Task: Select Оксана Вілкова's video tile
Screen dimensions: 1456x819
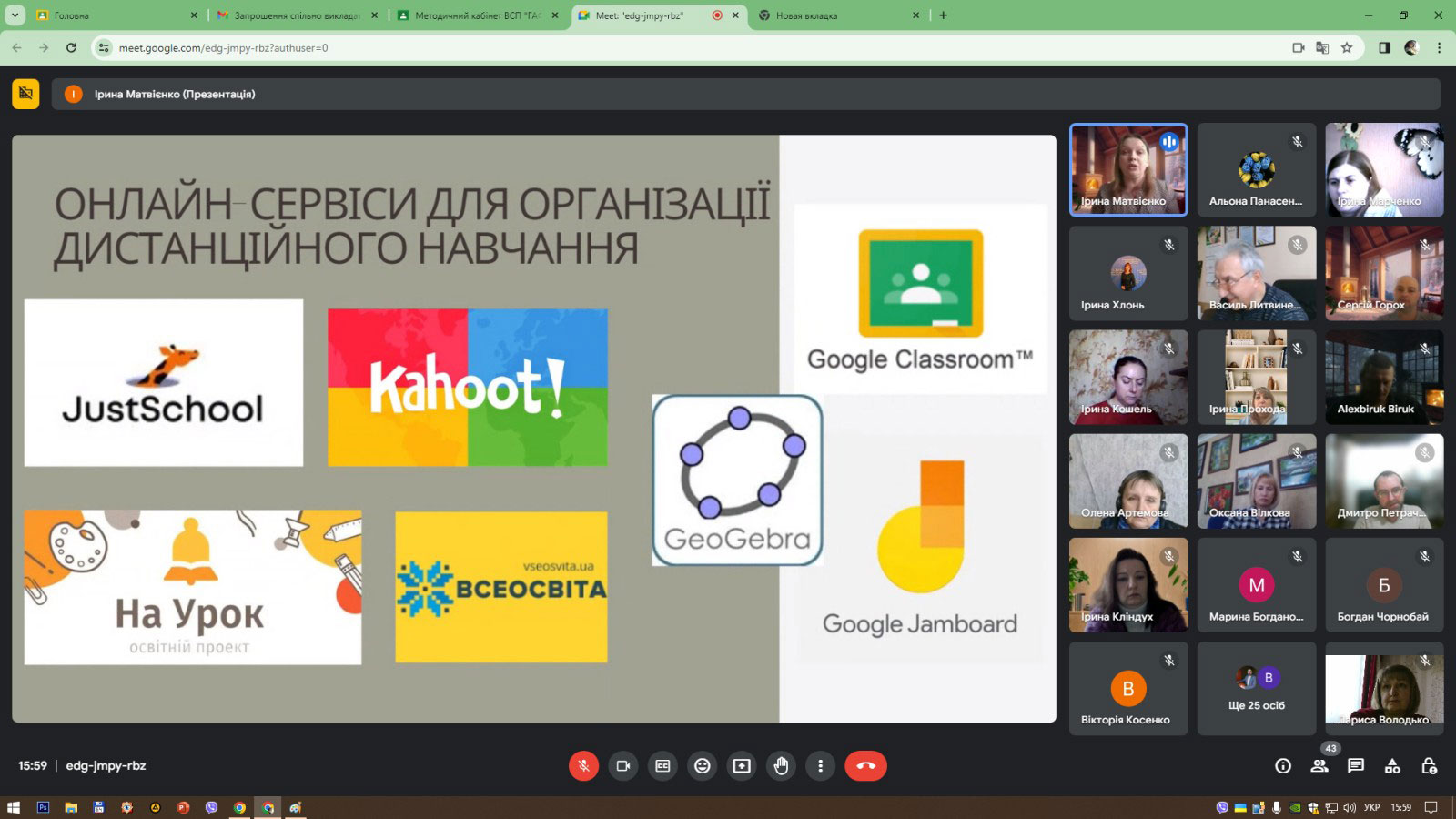Action: click(1257, 481)
